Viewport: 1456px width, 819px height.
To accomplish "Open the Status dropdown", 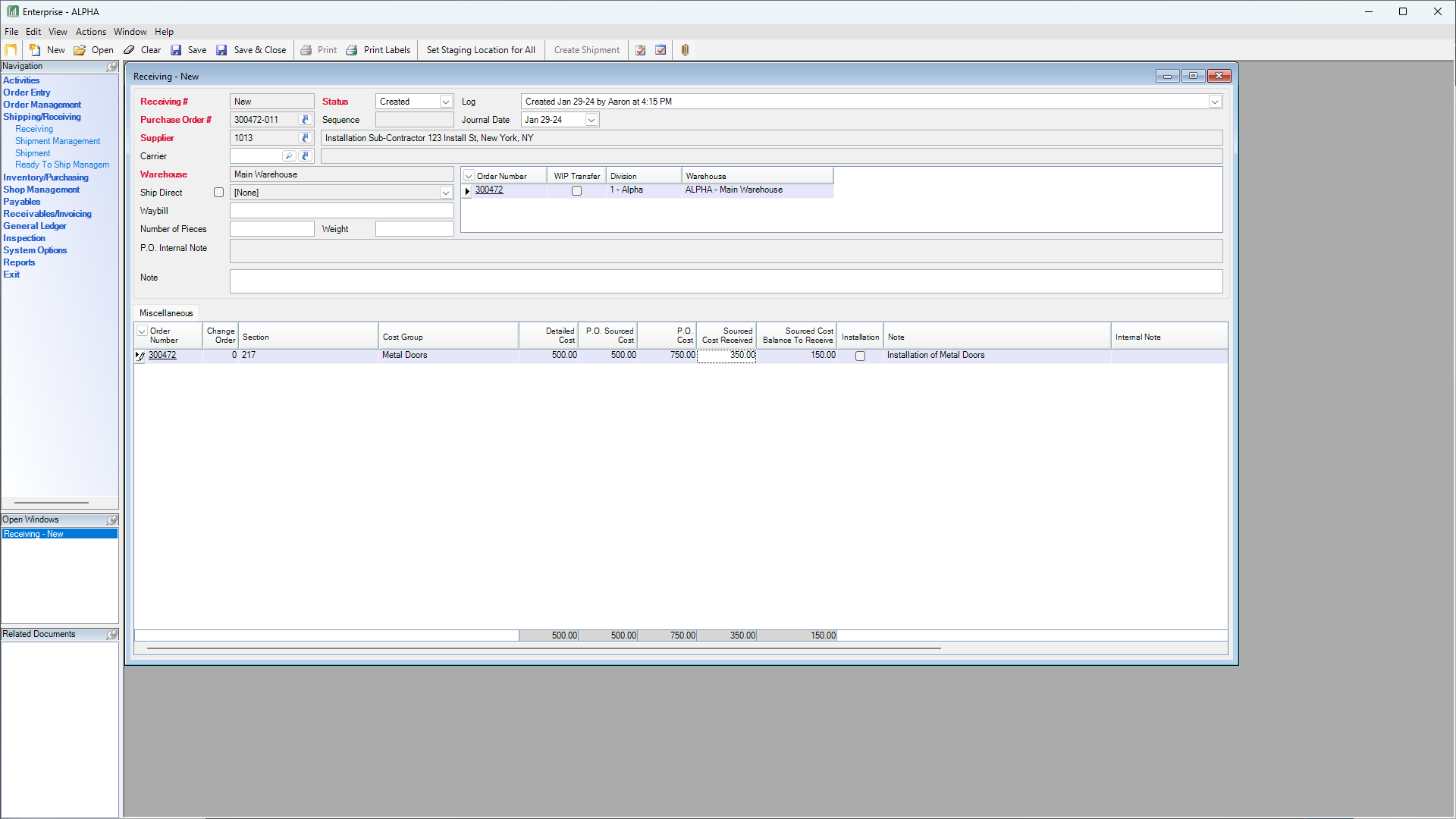I will tap(446, 102).
